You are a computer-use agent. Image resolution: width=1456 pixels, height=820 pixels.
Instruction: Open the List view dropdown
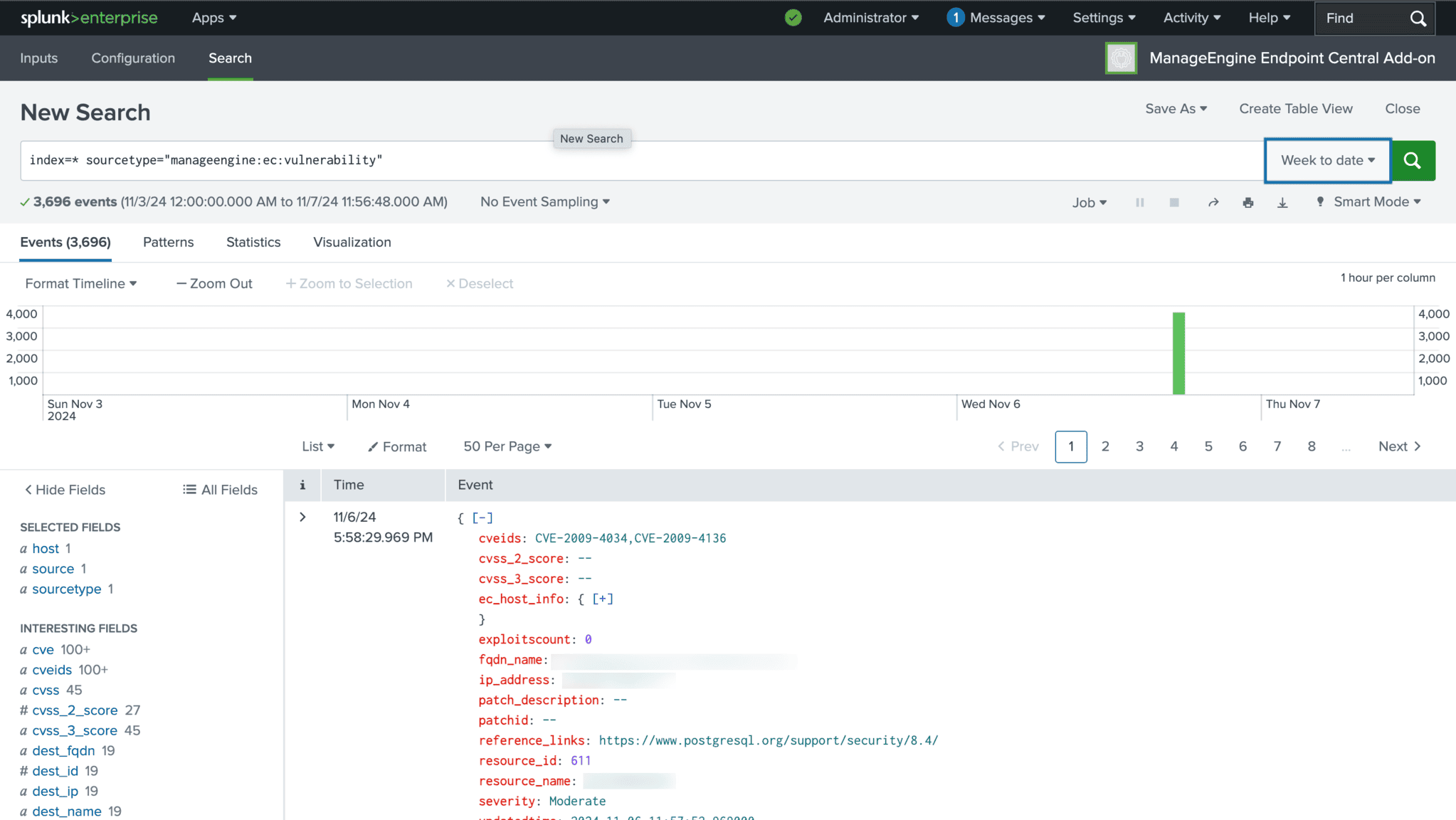click(317, 446)
